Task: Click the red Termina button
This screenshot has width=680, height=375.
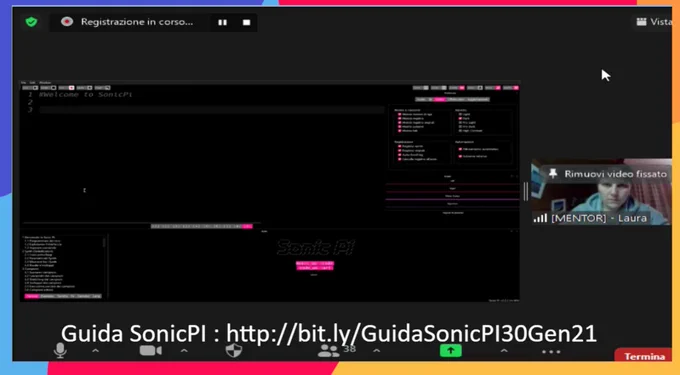Action: tap(644, 356)
